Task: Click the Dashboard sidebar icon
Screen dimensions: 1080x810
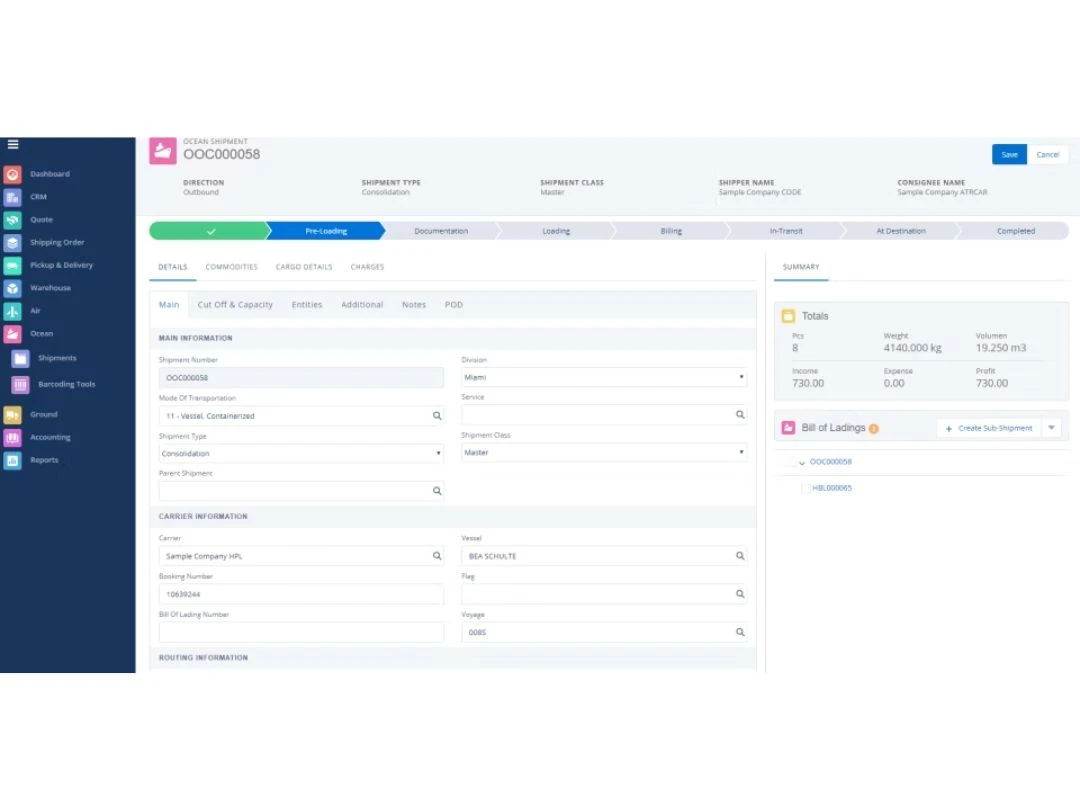Action: pos(12,174)
